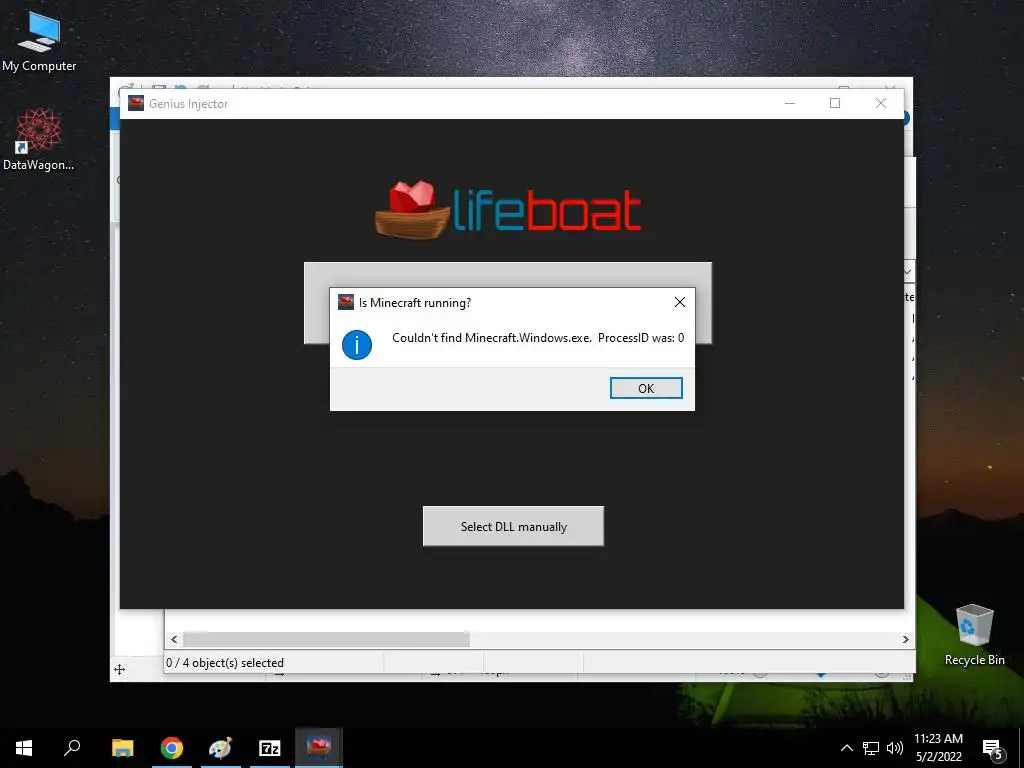
Task: Click the Genius Injector title bar icon
Action: pyautogui.click(x=136, y=103)
